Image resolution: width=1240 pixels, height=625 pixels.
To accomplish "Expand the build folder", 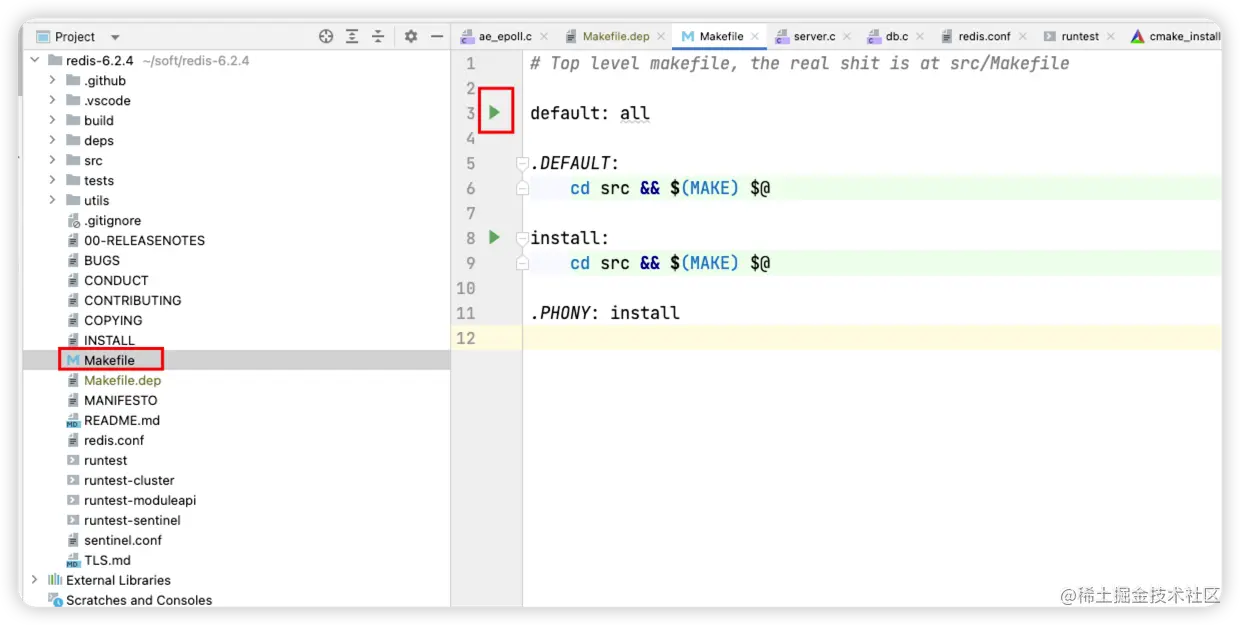I will [x=52, y=120].
